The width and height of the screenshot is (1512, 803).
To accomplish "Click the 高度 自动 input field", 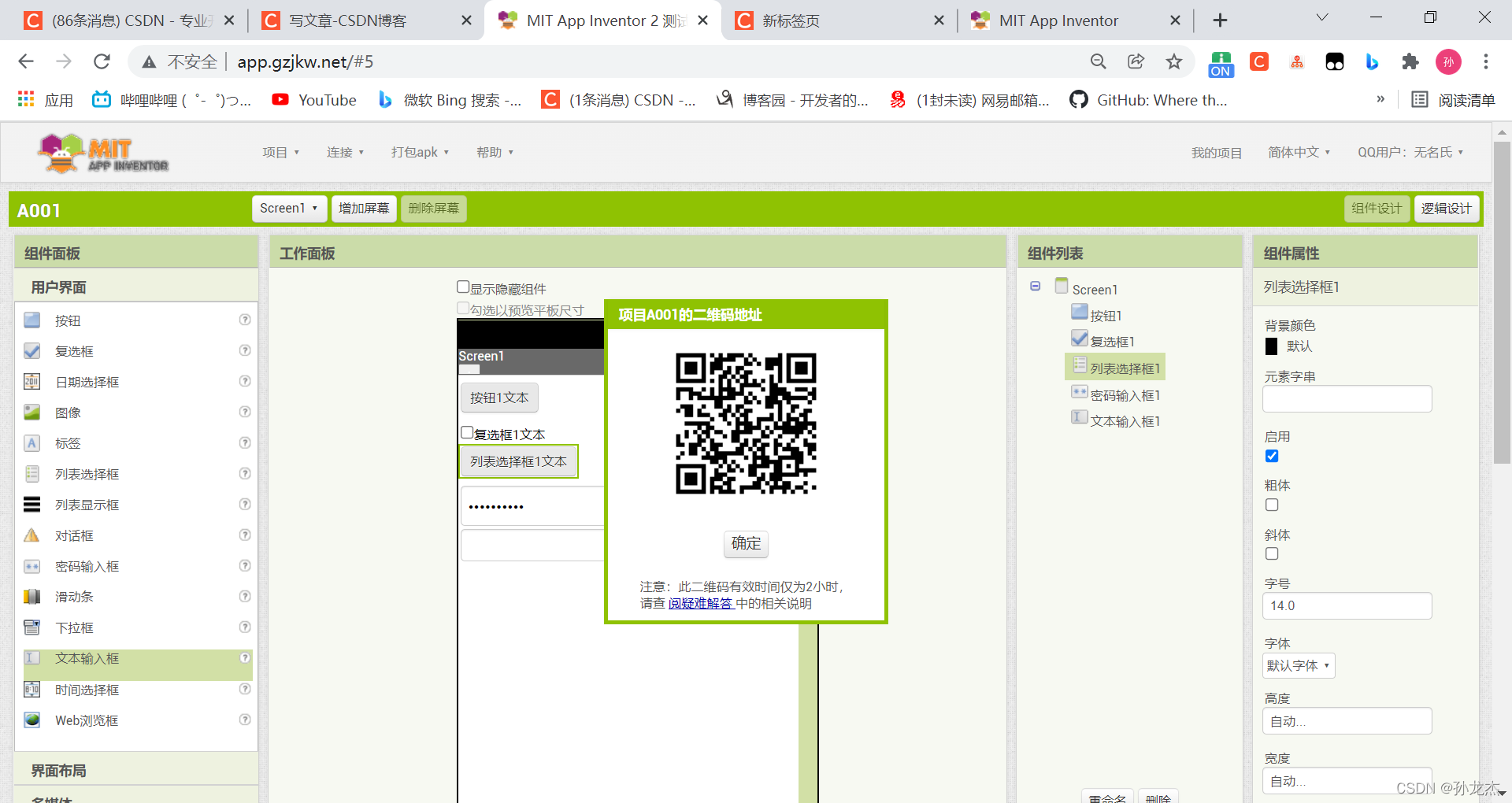I will 1347,721.
